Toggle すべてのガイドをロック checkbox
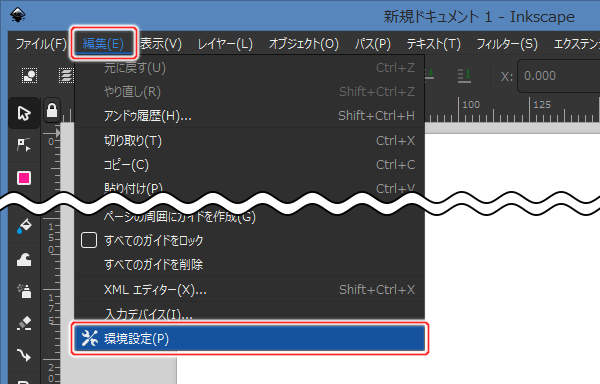The image size is (600, 384). pos(89,240)
